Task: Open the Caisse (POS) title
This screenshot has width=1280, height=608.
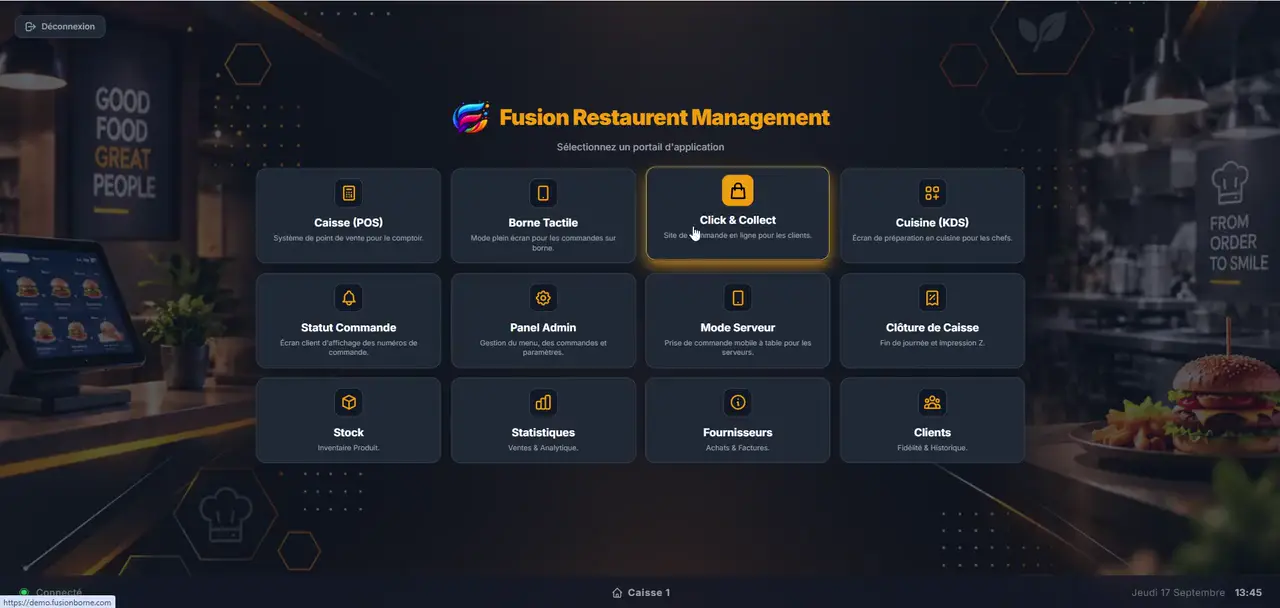Action: click(348, 223)
